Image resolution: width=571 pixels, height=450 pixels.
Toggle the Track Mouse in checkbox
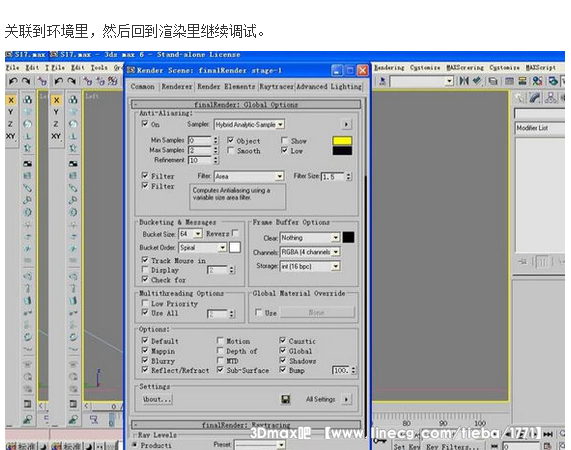tap(145, 260)
